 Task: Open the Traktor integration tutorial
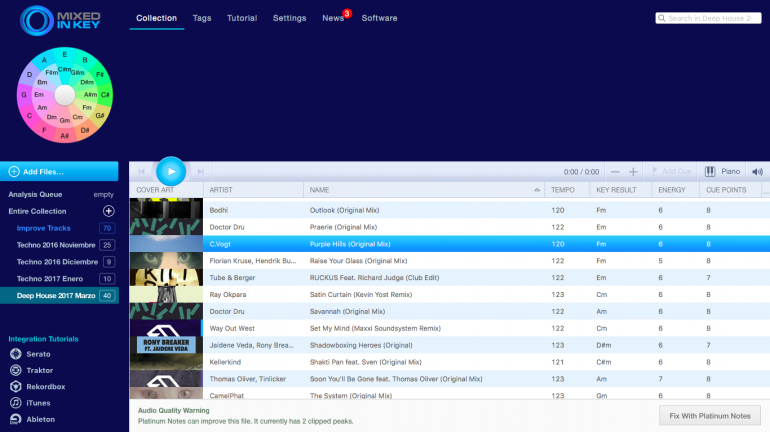pyautogui.click(x=31, y=370)
